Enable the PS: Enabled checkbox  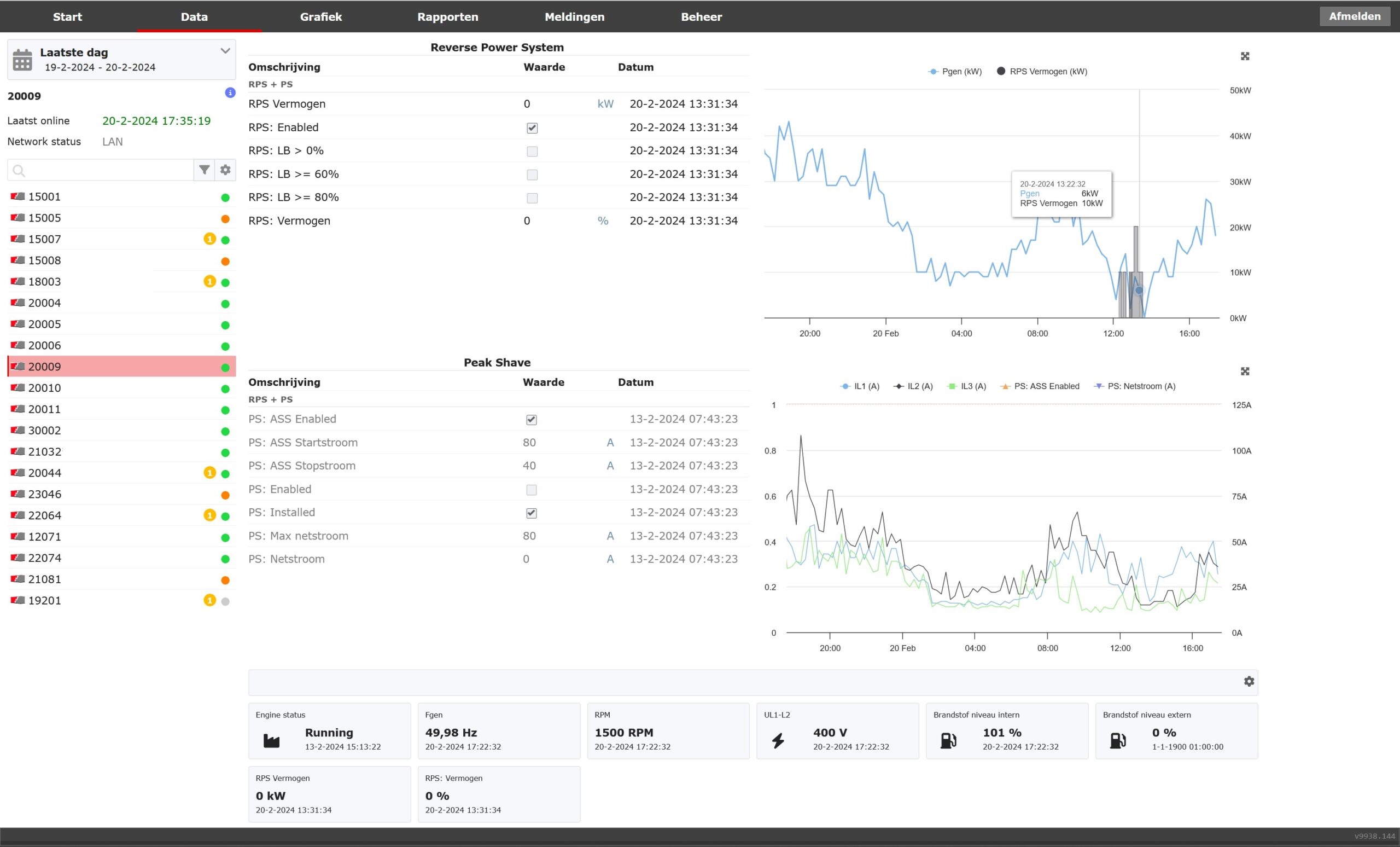point(531,490)
